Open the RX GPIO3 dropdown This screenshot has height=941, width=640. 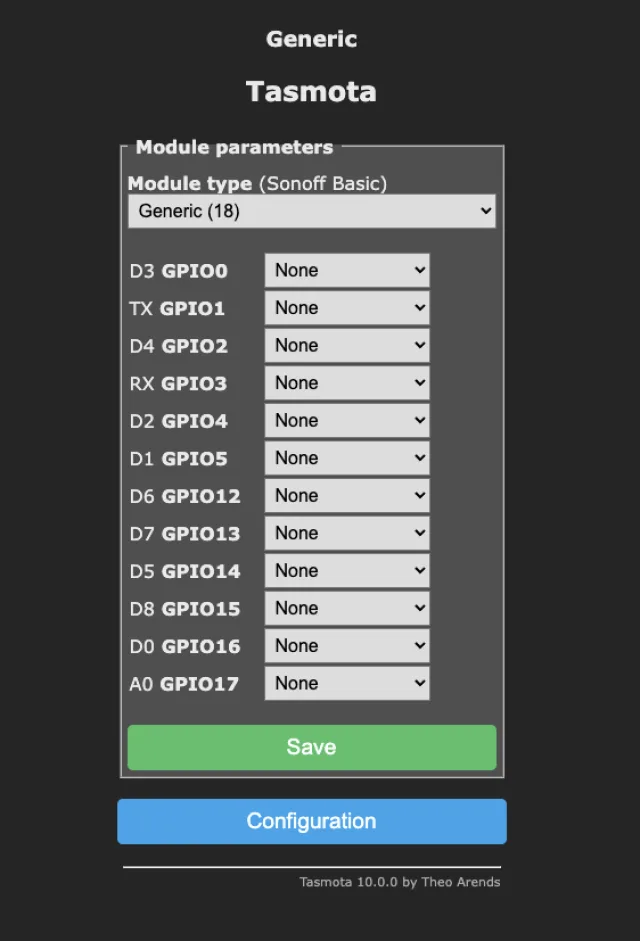coord(347,383)
